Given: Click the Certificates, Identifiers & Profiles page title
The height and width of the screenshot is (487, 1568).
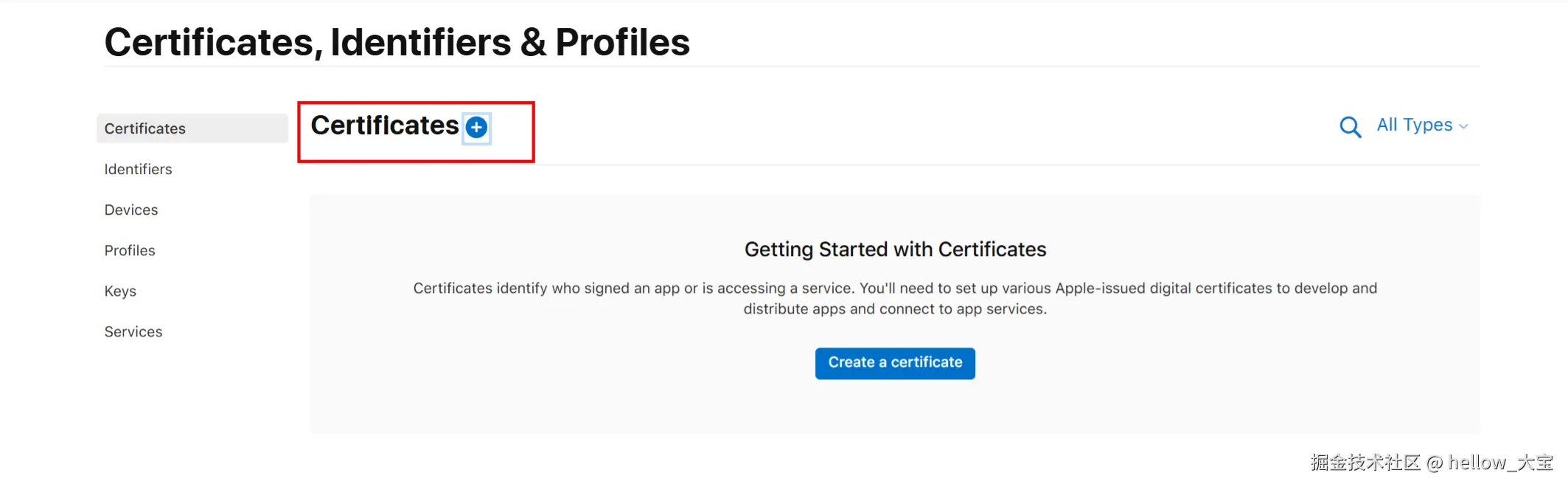Looking at the screenshot, I should coord(397,42).
